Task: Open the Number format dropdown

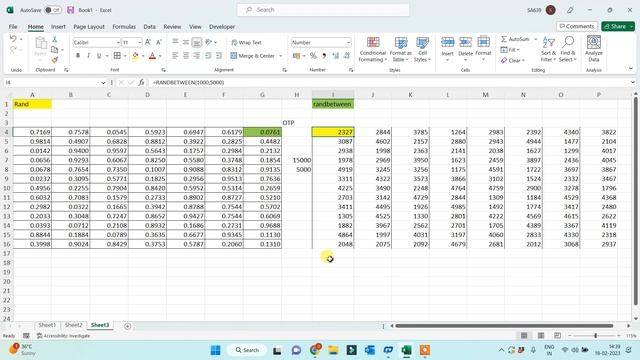Action: [x=348, y=42]
